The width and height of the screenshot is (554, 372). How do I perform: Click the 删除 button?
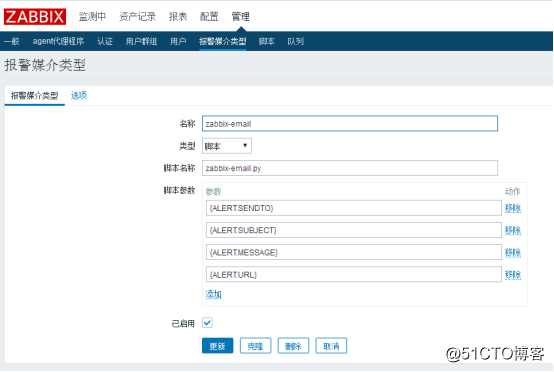(293, 346)
